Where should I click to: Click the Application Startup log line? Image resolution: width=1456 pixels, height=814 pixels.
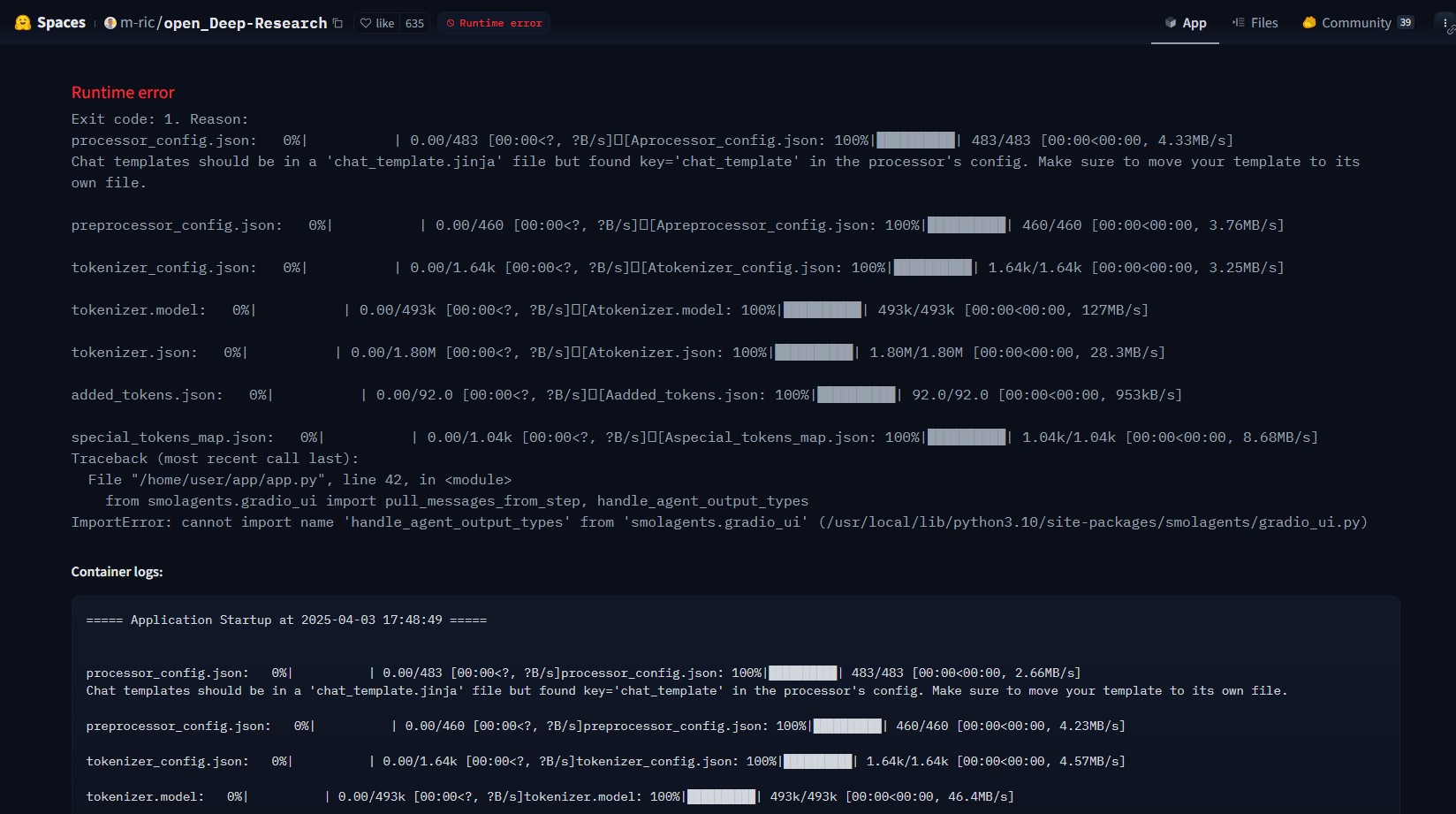pos(286,620)
